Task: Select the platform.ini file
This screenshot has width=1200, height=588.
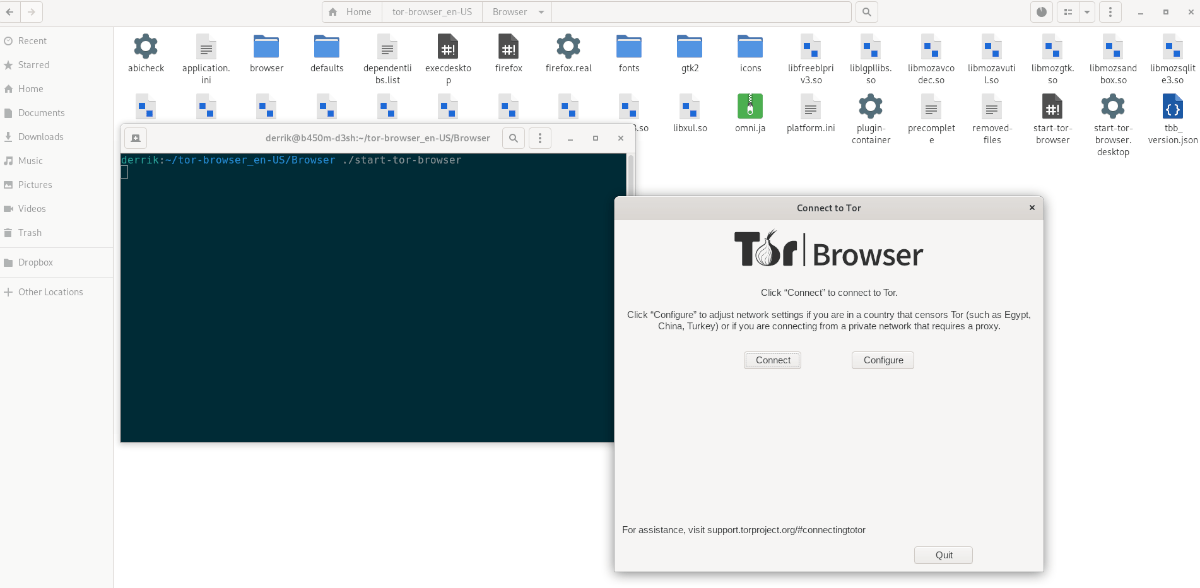Action: click(811, 106)
